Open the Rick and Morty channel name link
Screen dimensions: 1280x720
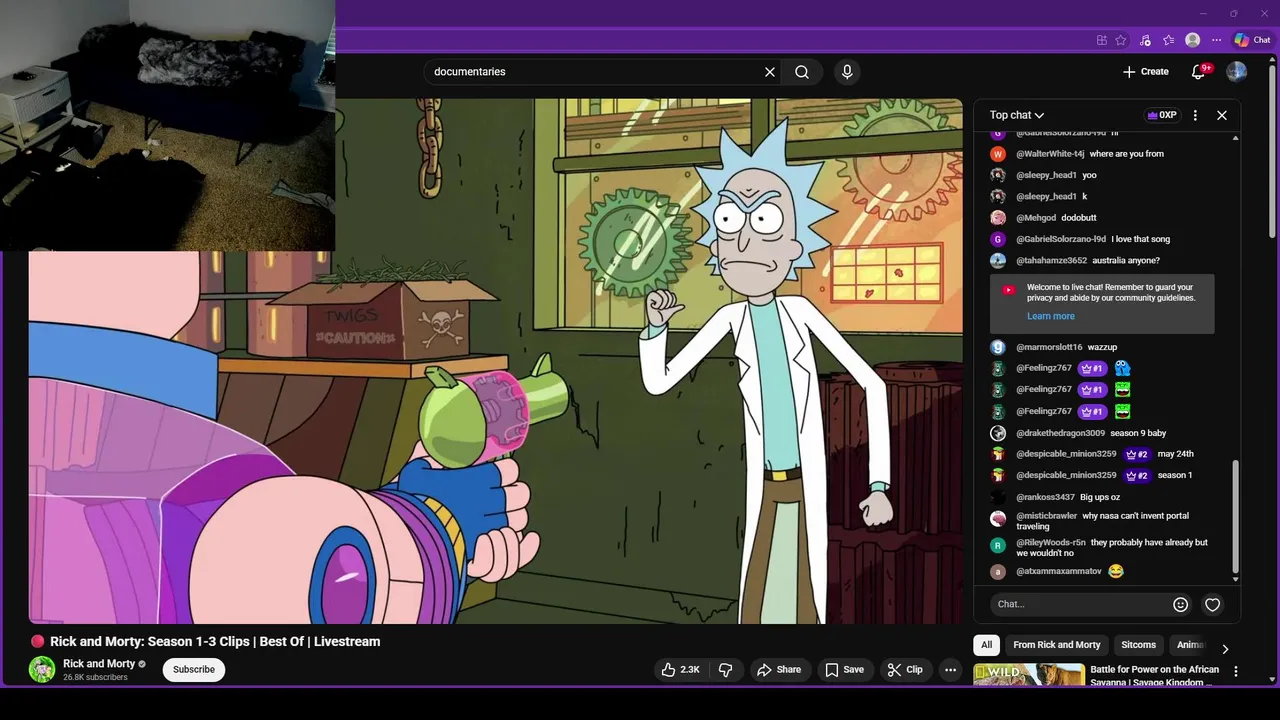pyautogui.click(x=99, y=664)
